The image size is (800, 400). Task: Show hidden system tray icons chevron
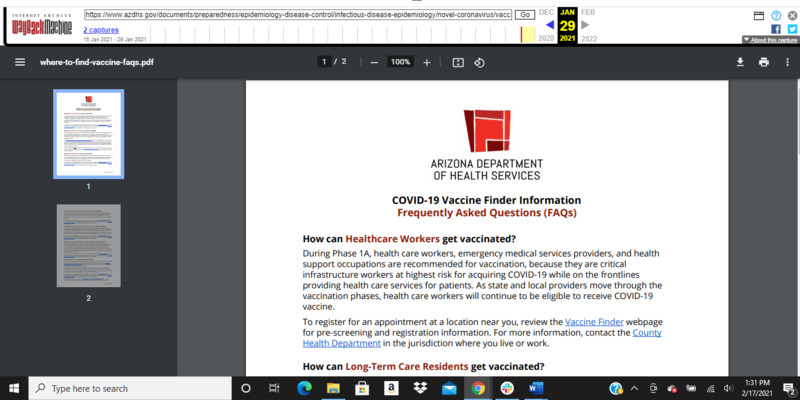636,388
